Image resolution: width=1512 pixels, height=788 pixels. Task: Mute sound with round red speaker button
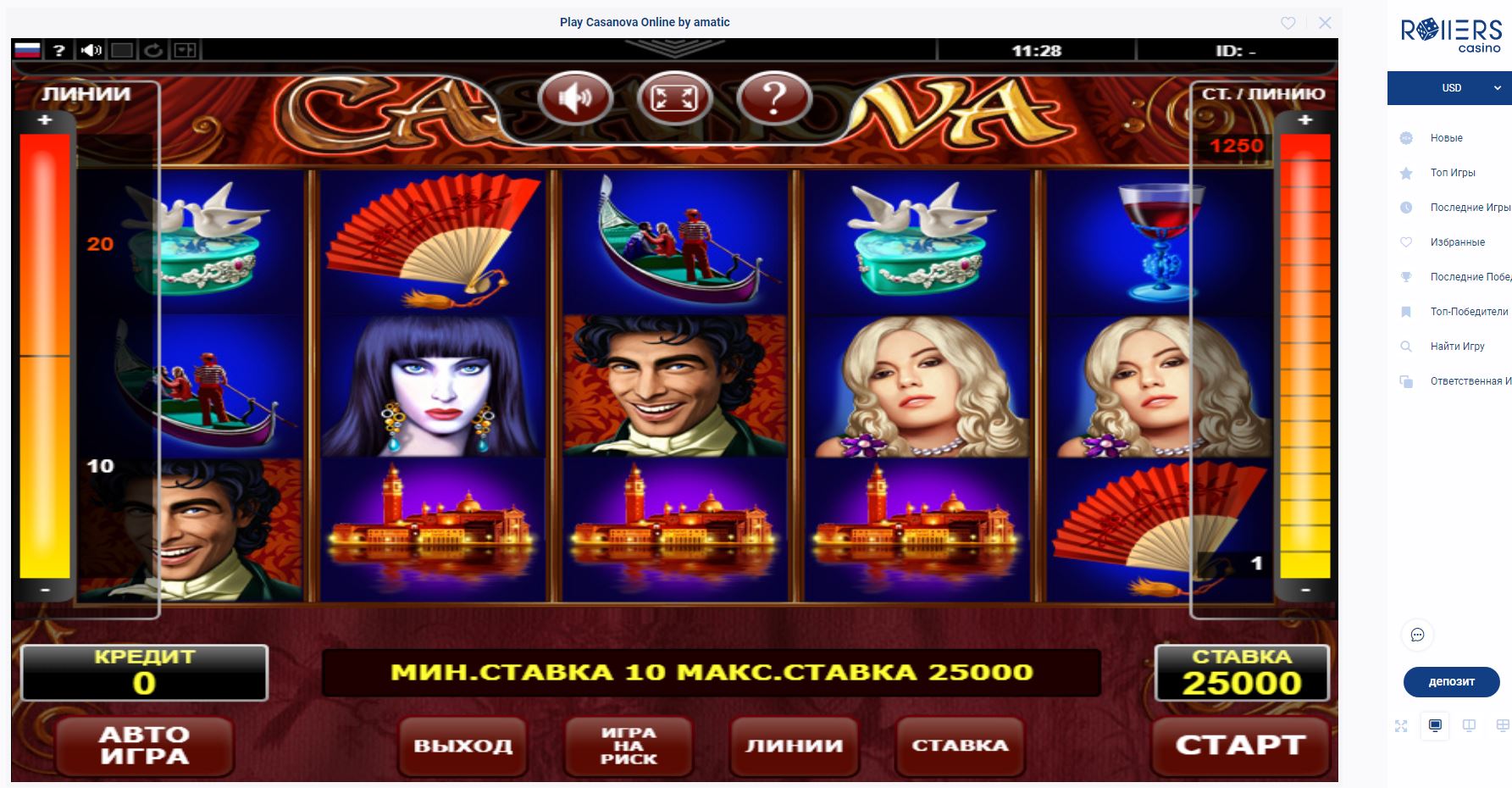click(x=575, y=98)
